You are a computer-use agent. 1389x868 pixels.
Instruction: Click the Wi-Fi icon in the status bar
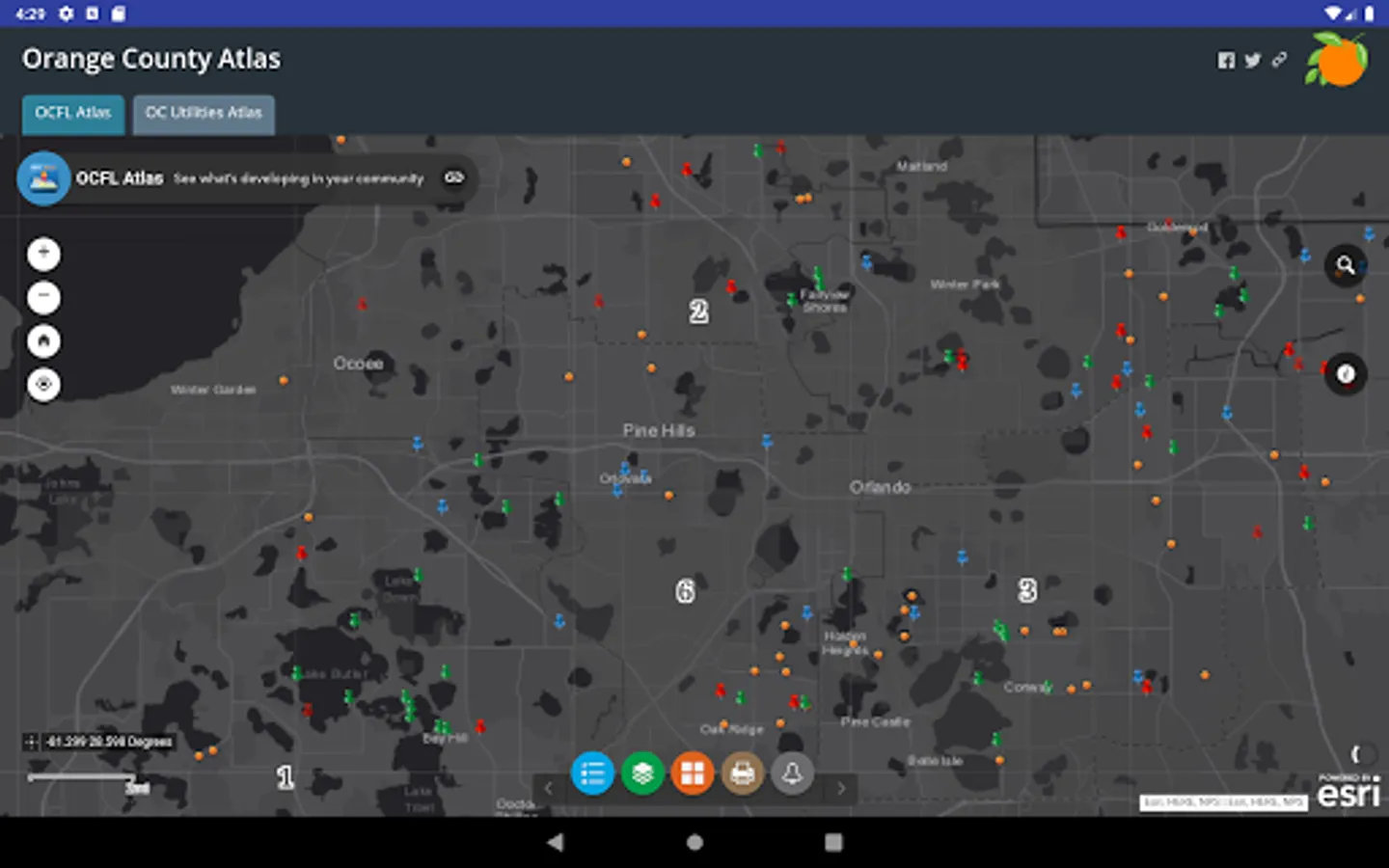point(1333,14)
